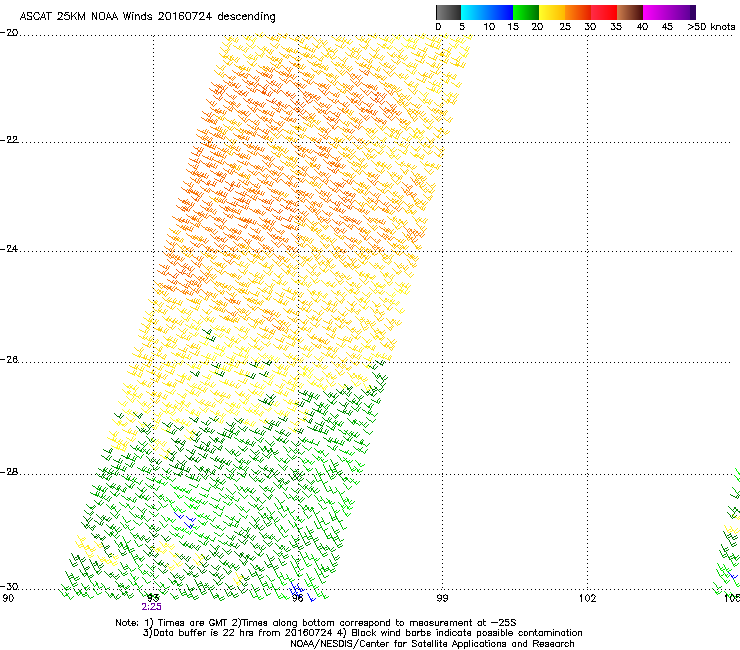Viewport: 740px width, 650px height.
Task: Click the '-28' latitude axis label
Action: (x=9, y=472)
